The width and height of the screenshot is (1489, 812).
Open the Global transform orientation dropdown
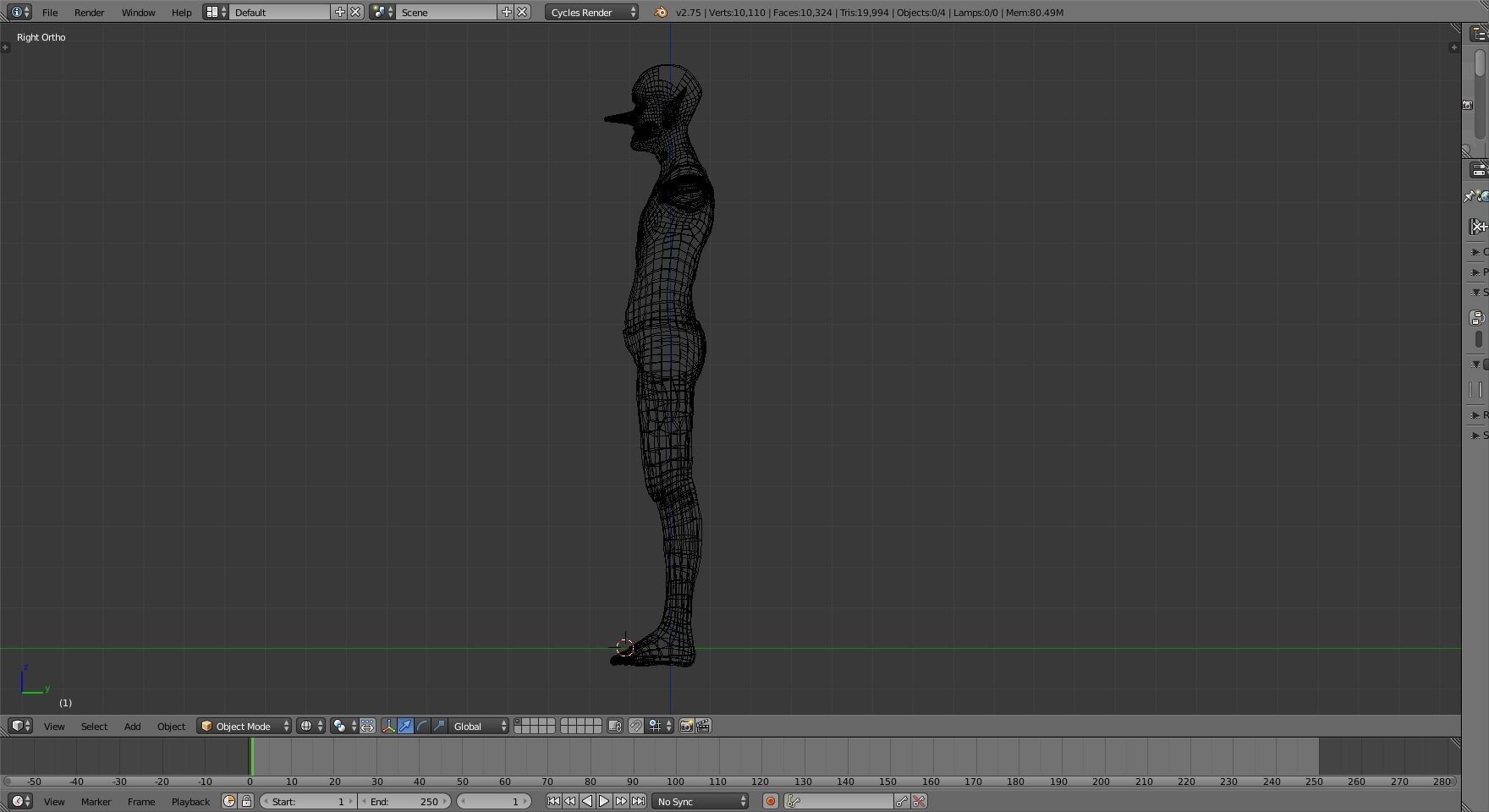(479, 726)
